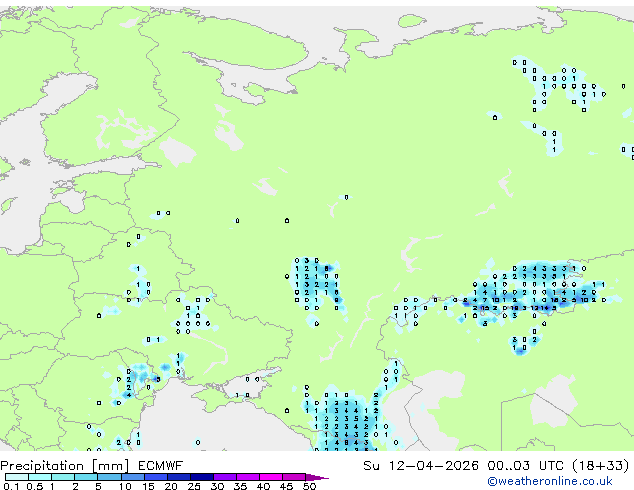
Task: Click the legend's above-50 arrow tip
Action: [317, 477]
